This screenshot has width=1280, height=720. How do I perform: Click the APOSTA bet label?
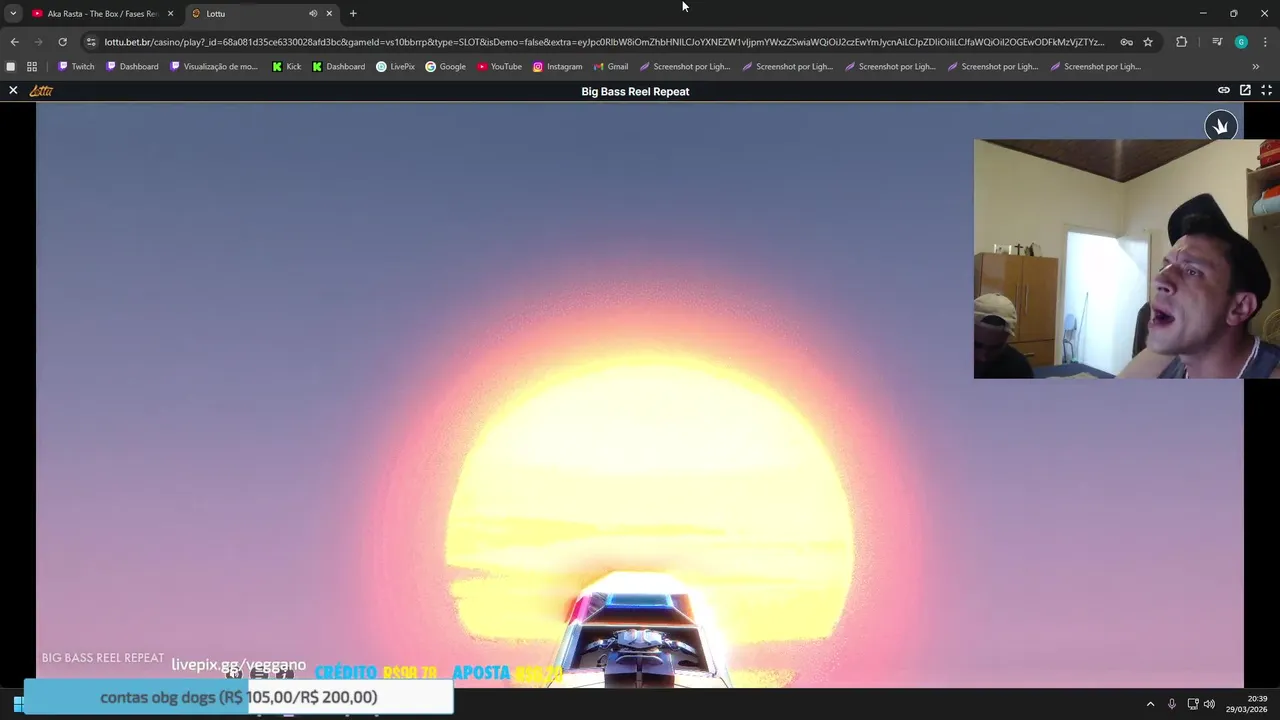click(481, 673)
